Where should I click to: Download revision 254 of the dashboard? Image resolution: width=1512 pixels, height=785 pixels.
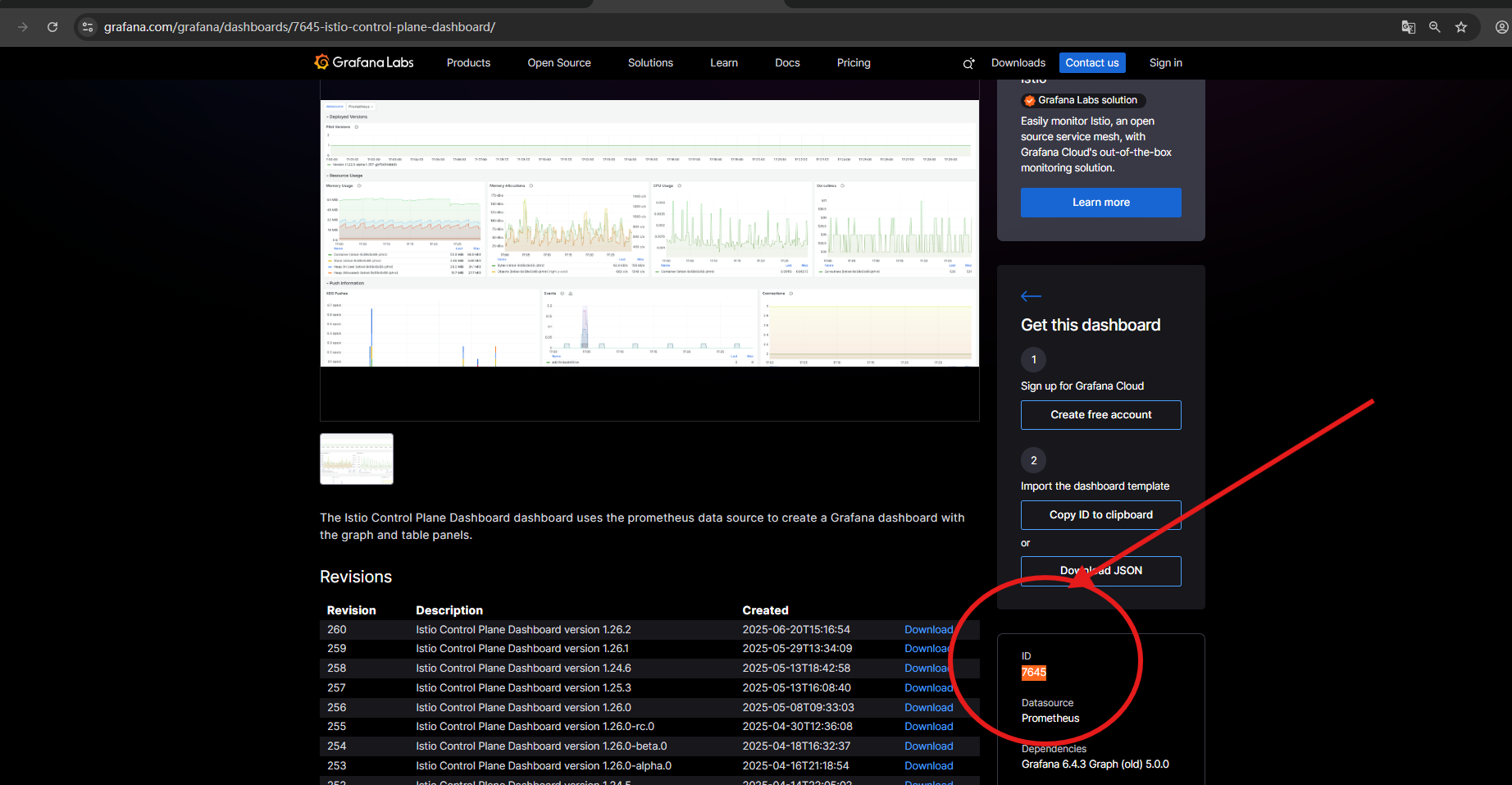coord(928,746)
